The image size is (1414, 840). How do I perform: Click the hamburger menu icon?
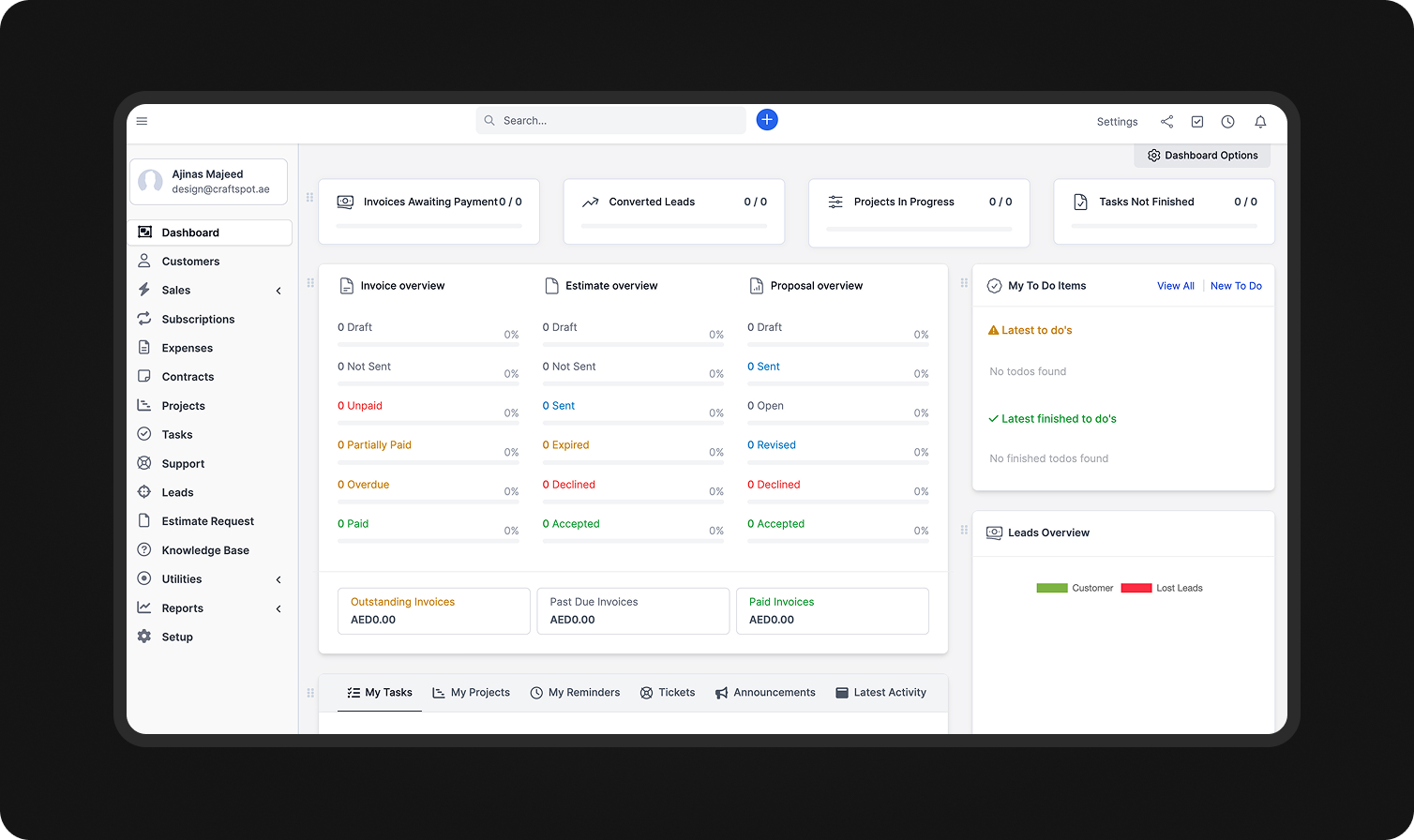(142, 121)
